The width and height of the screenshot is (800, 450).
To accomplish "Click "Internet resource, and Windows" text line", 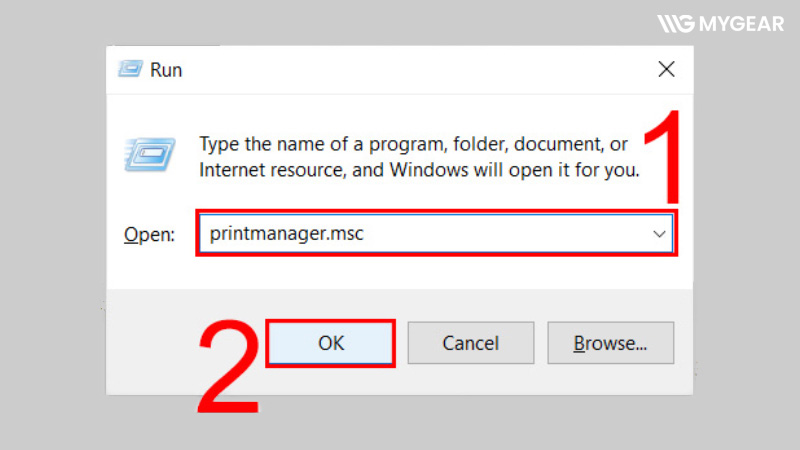I will click(418, 169).
